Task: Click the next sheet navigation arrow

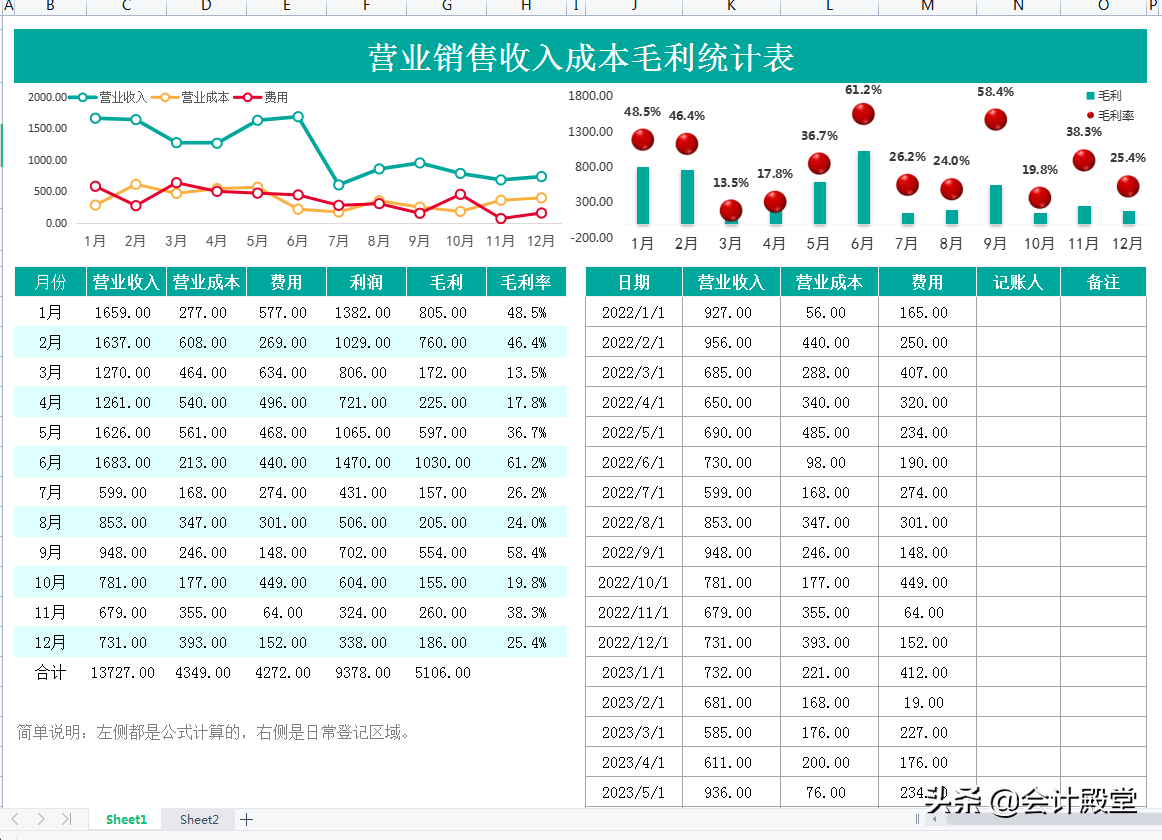Action: tap(42, 819)
